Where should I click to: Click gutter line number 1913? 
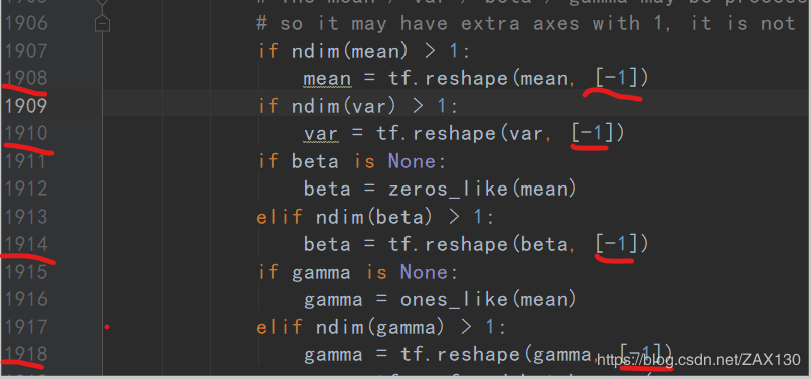click(26, 216)
